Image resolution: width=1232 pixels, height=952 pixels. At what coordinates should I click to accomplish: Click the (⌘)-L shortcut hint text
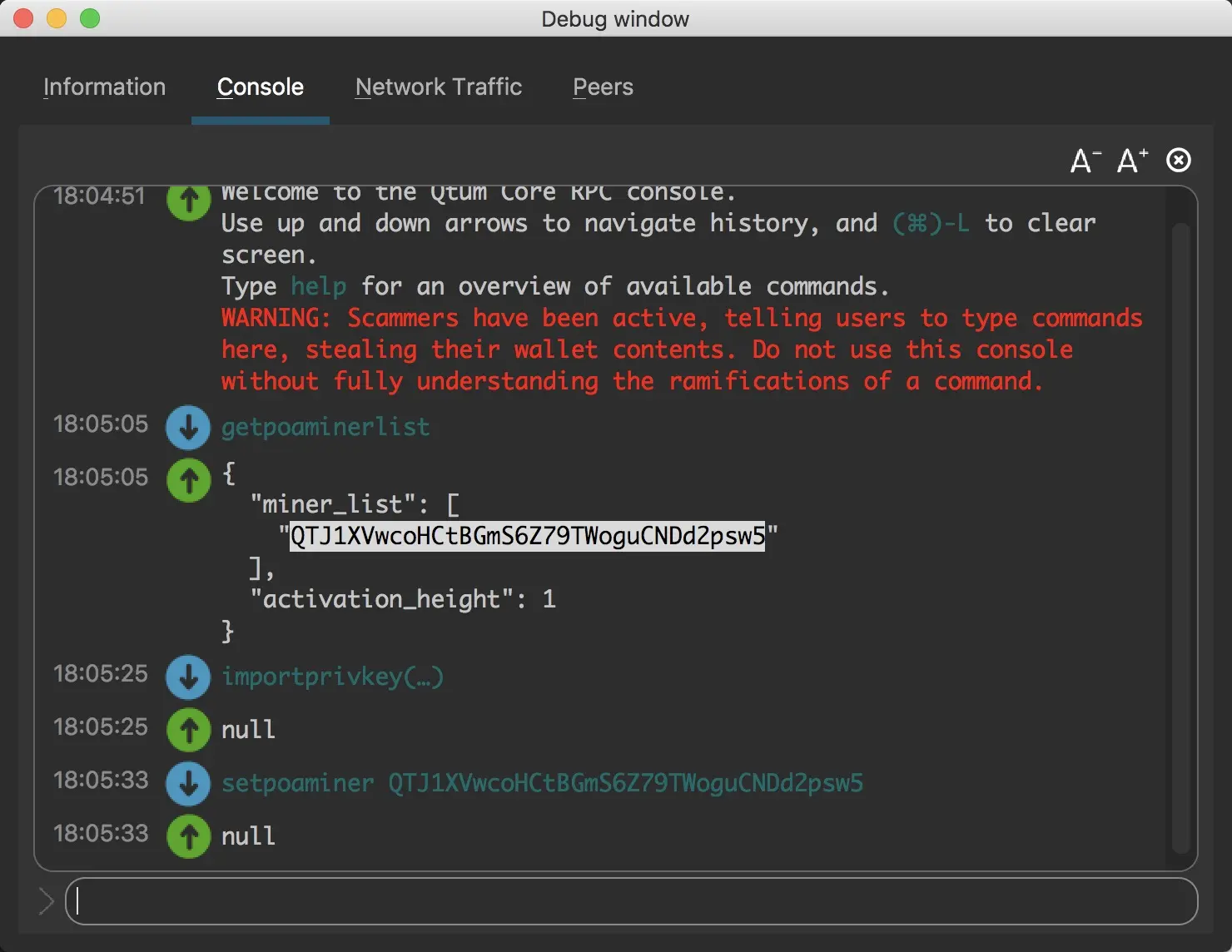(931, 223)
